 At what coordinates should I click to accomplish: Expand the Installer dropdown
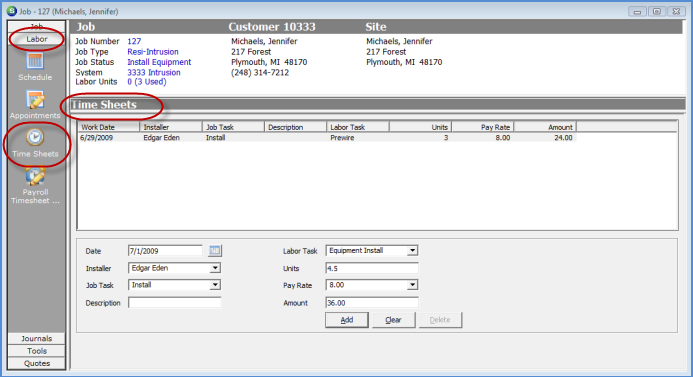pos(215,268)
